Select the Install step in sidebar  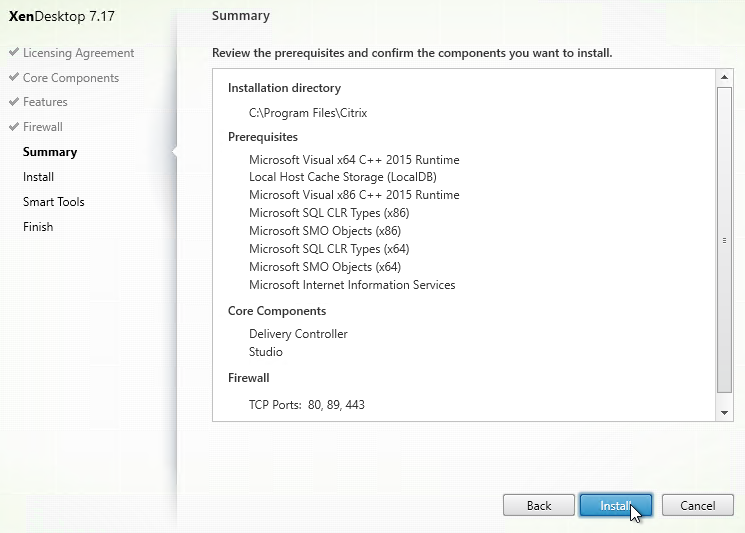pyautogui.click(x=38, y=177)
